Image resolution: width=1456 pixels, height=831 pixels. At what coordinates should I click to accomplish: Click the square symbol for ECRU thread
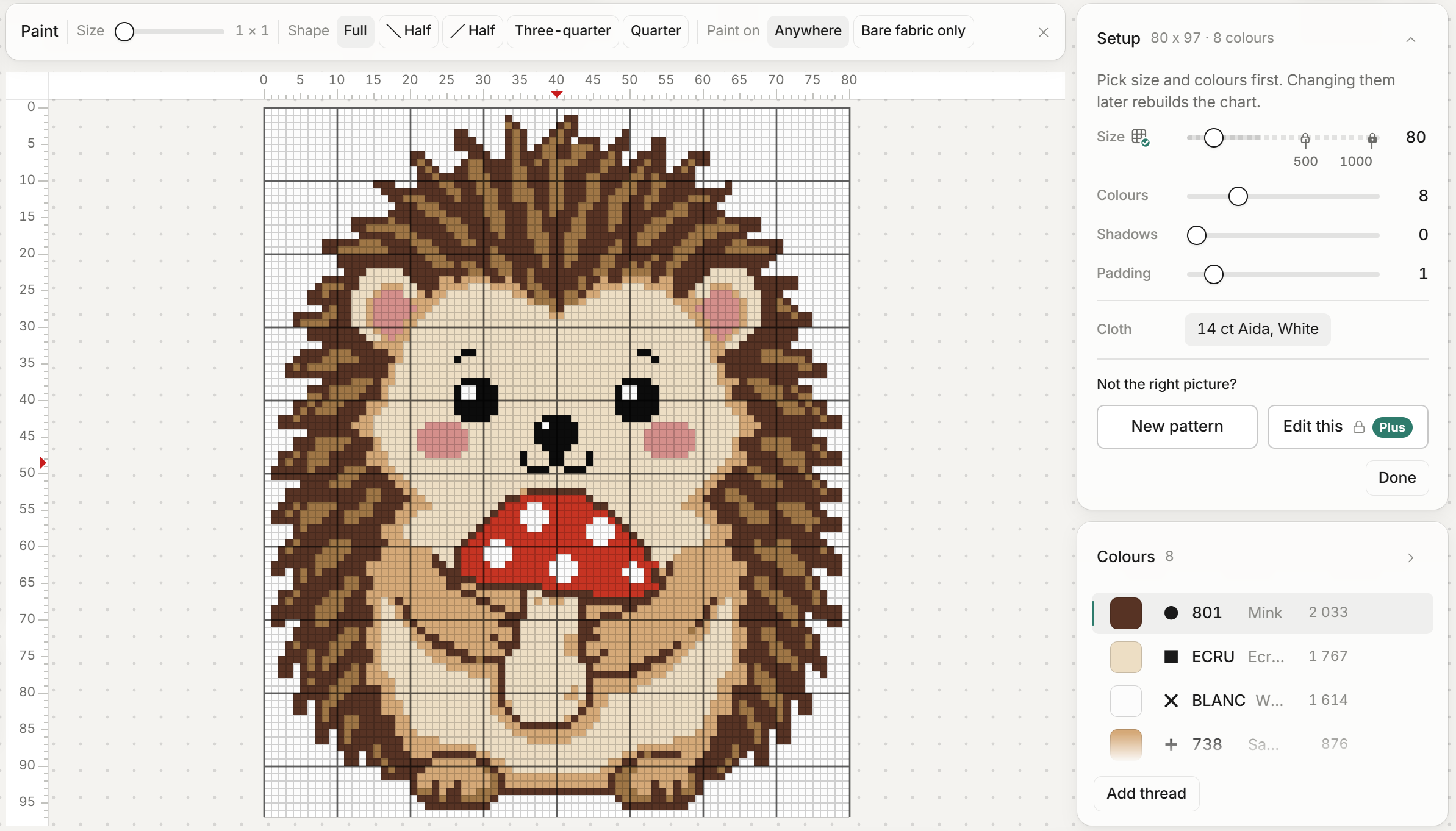point(1171,657)
